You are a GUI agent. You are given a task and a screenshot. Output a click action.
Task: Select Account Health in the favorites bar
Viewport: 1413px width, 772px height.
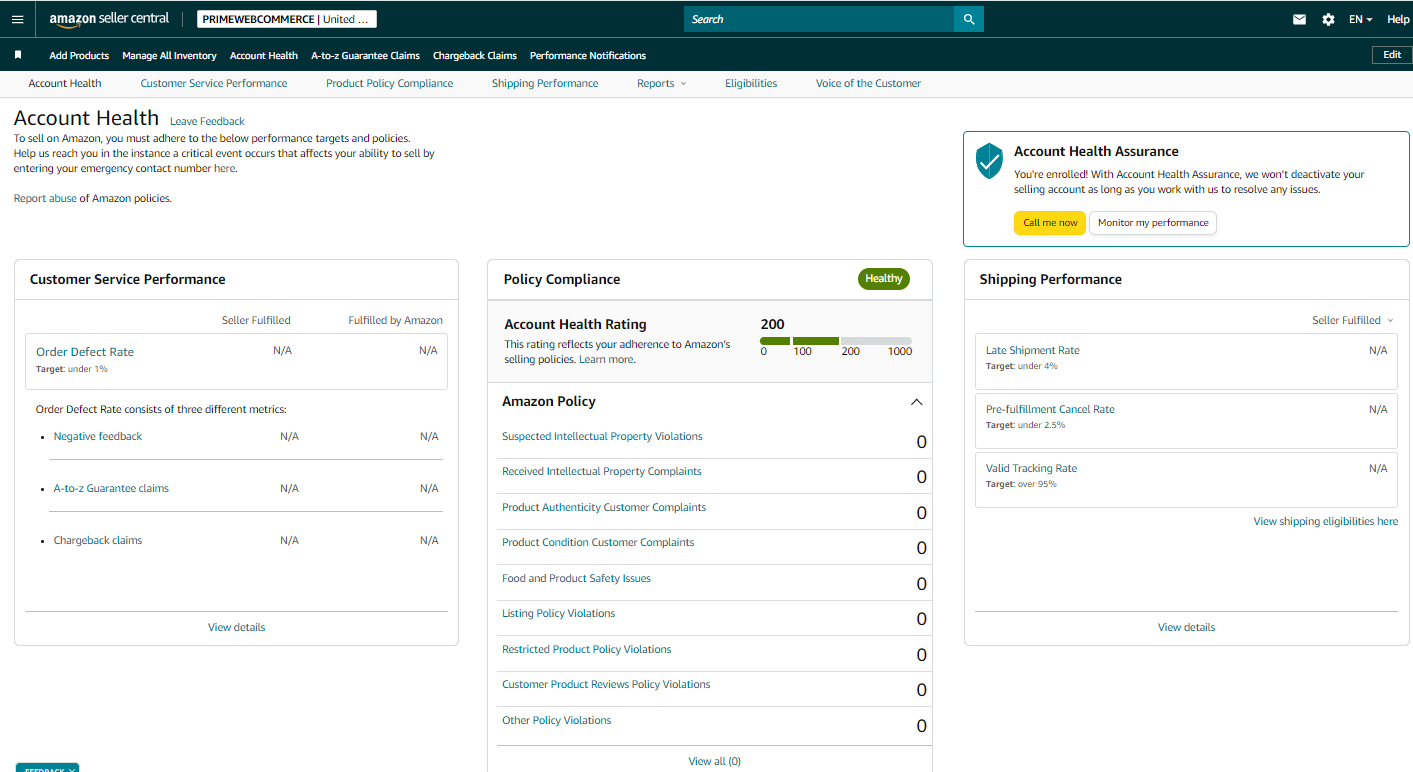click(x=264, y=55)
